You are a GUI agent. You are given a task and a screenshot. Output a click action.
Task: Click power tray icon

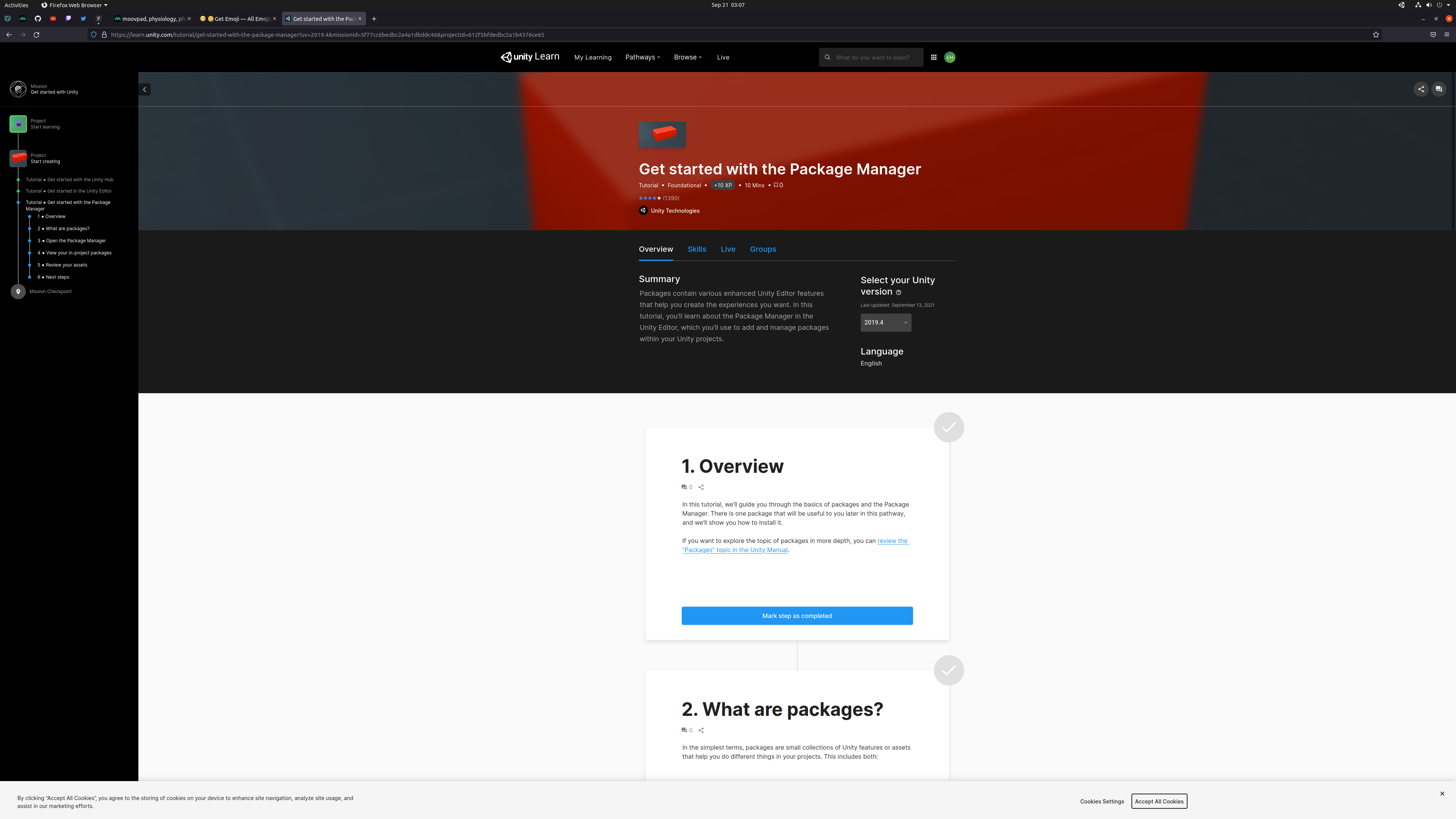point(1439,5)
